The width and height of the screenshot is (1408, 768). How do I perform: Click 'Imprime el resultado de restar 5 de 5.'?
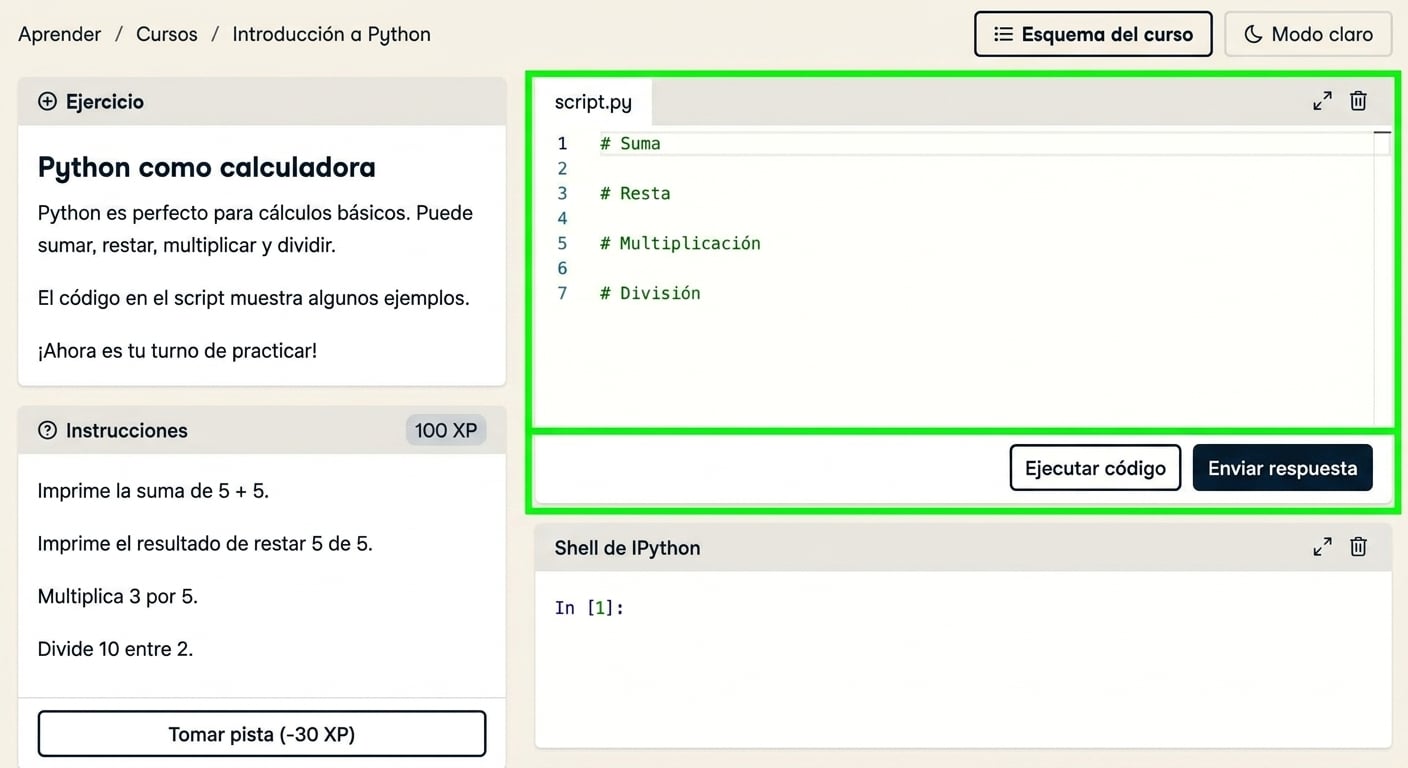click(205, 544)
